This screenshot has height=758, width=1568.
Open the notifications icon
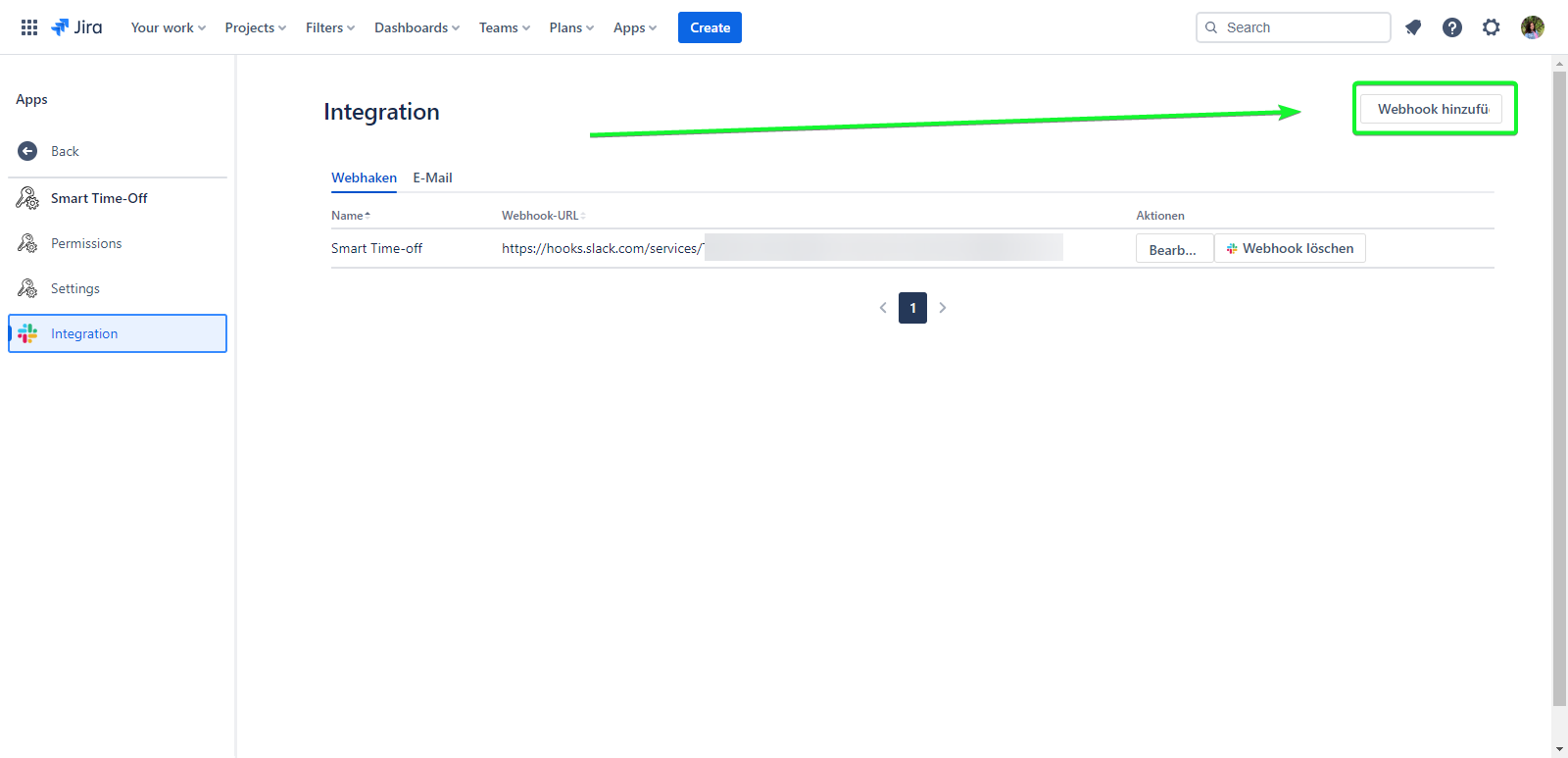pyautogui.click(x=1413, y=27)
